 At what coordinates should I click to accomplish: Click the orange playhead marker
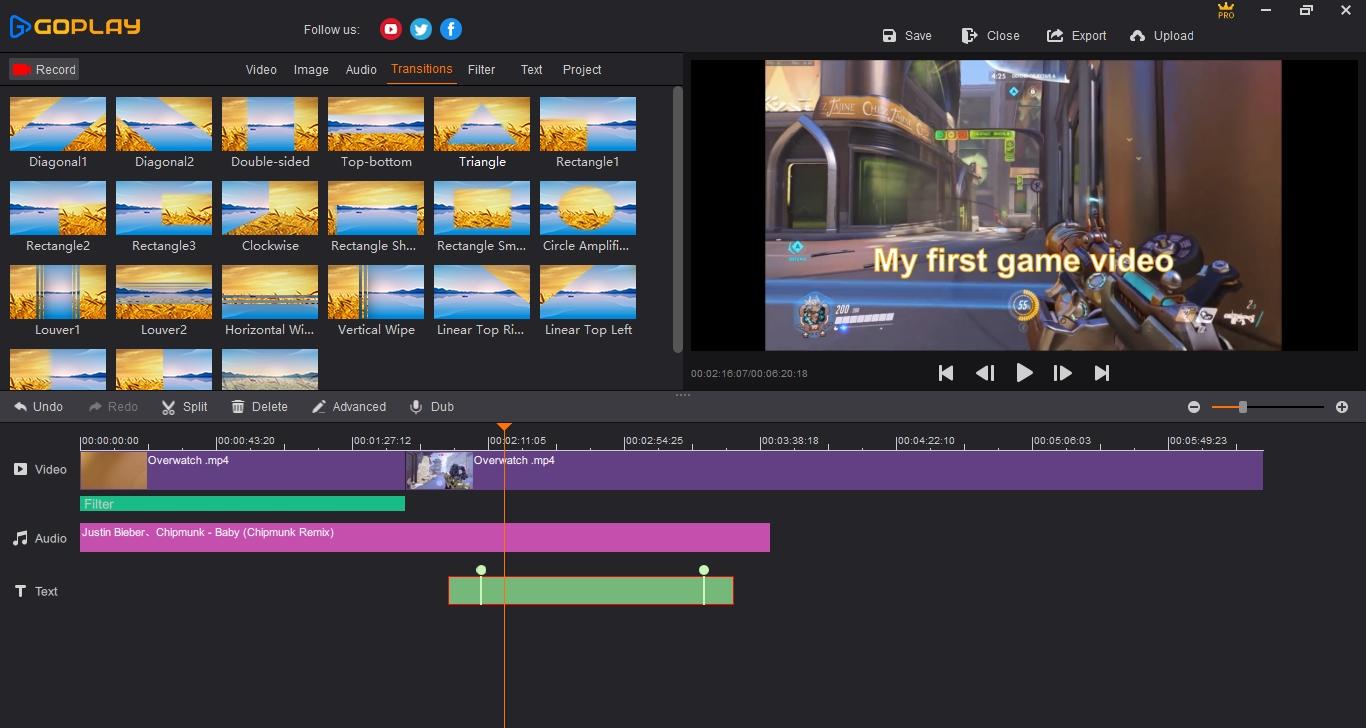coord(504,427)
